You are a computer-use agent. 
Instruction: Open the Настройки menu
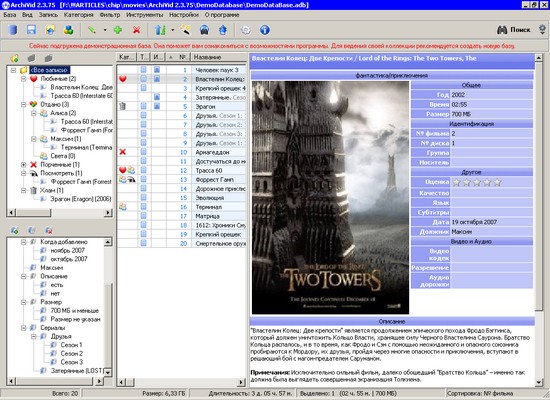point(184,15)
